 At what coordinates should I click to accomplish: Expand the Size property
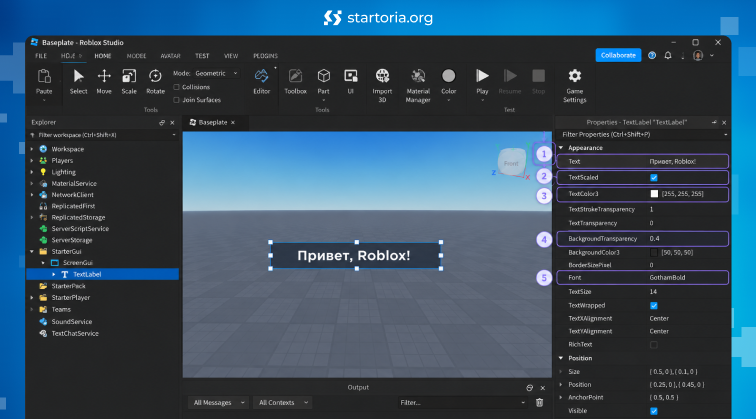pyautogui.click(x=561, y=372)
